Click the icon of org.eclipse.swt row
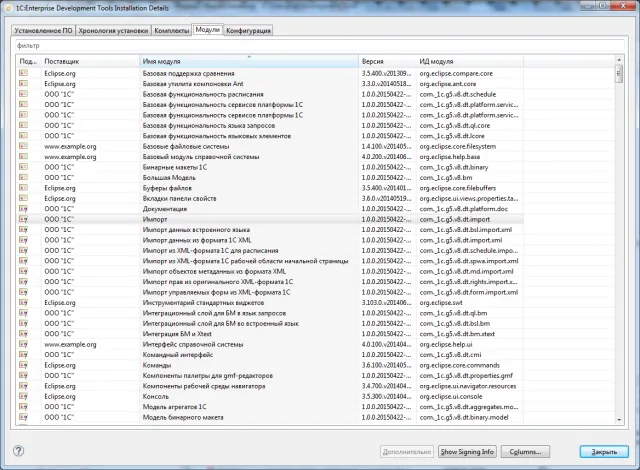640x470 pixels. tap(23, 302)
